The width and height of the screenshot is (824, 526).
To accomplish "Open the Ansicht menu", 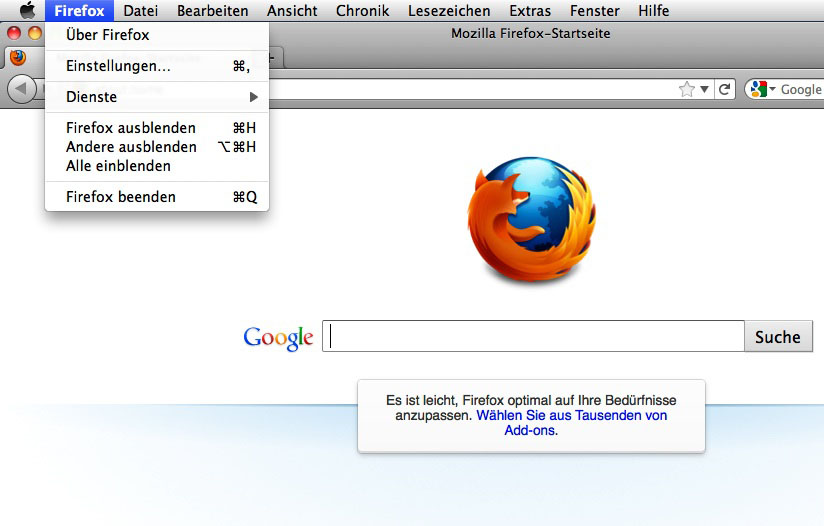I will (x=292, y=11).
